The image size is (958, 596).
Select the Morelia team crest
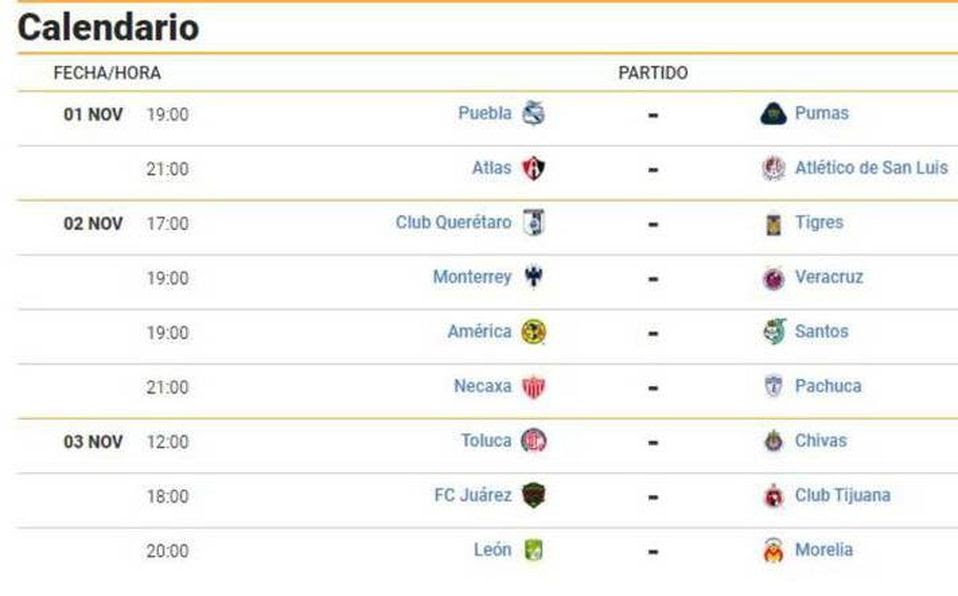773,550
